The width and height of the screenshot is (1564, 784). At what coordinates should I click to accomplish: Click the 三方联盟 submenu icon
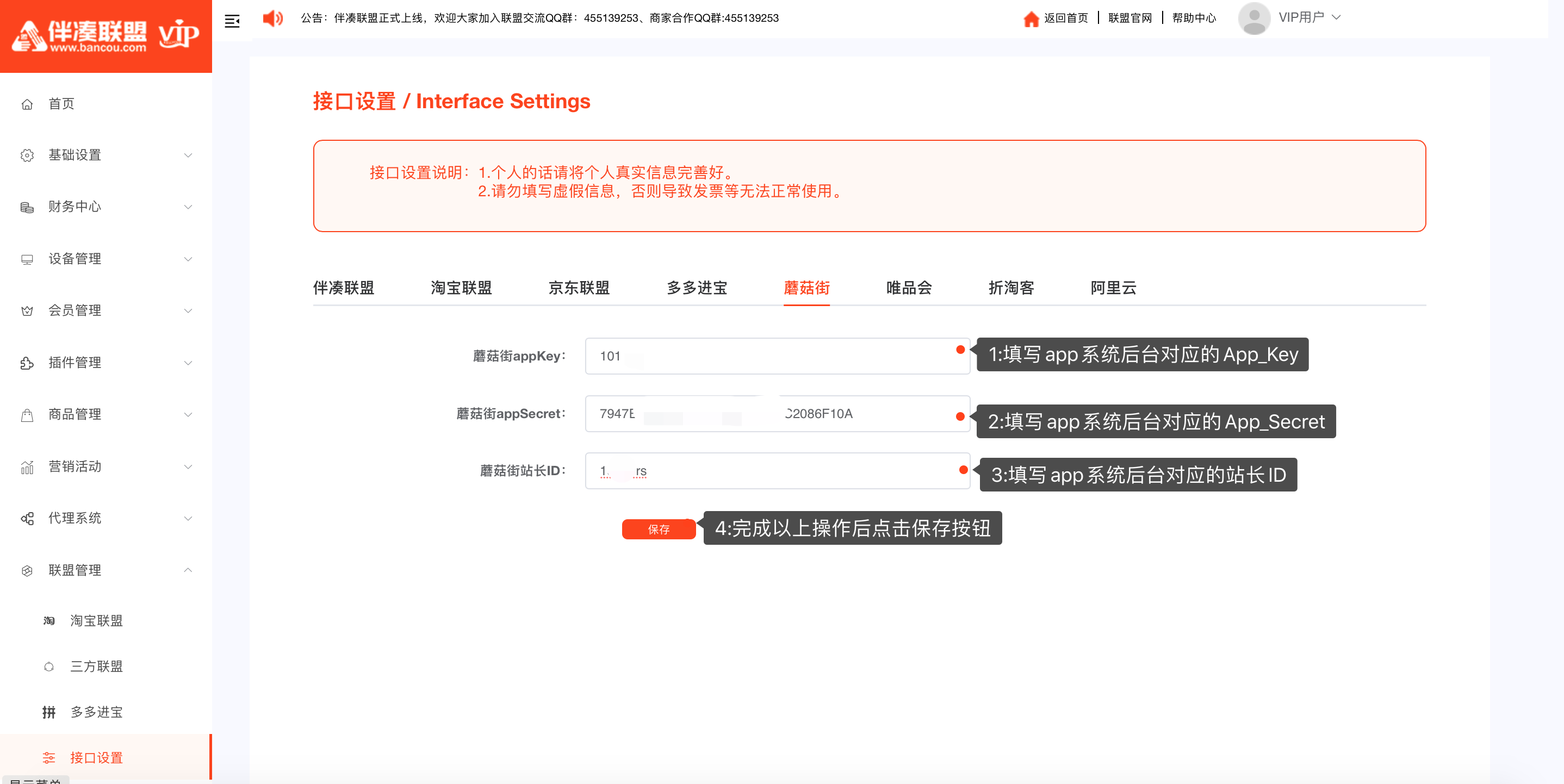tap(48, 667)
